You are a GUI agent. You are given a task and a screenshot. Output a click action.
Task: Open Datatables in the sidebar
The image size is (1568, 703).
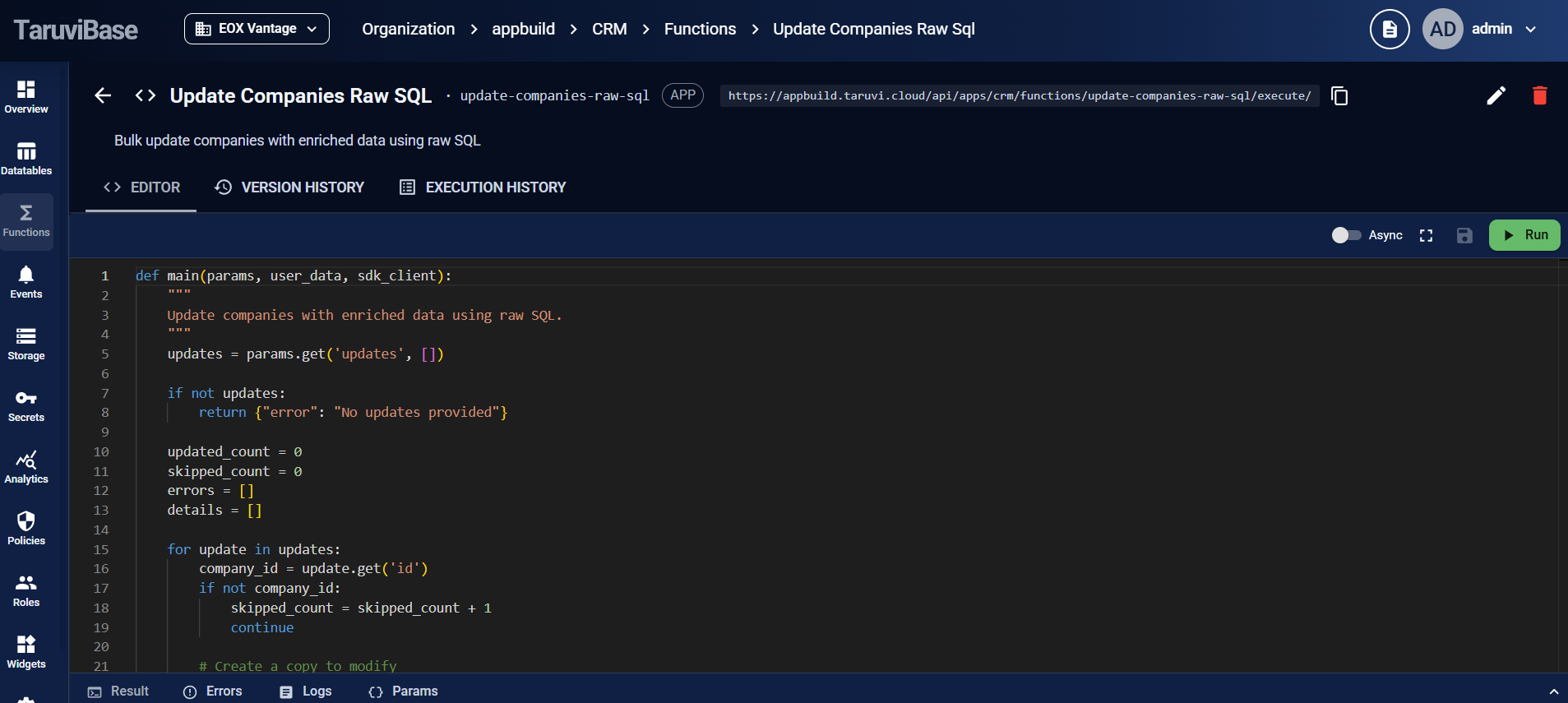tap(26, 159)
